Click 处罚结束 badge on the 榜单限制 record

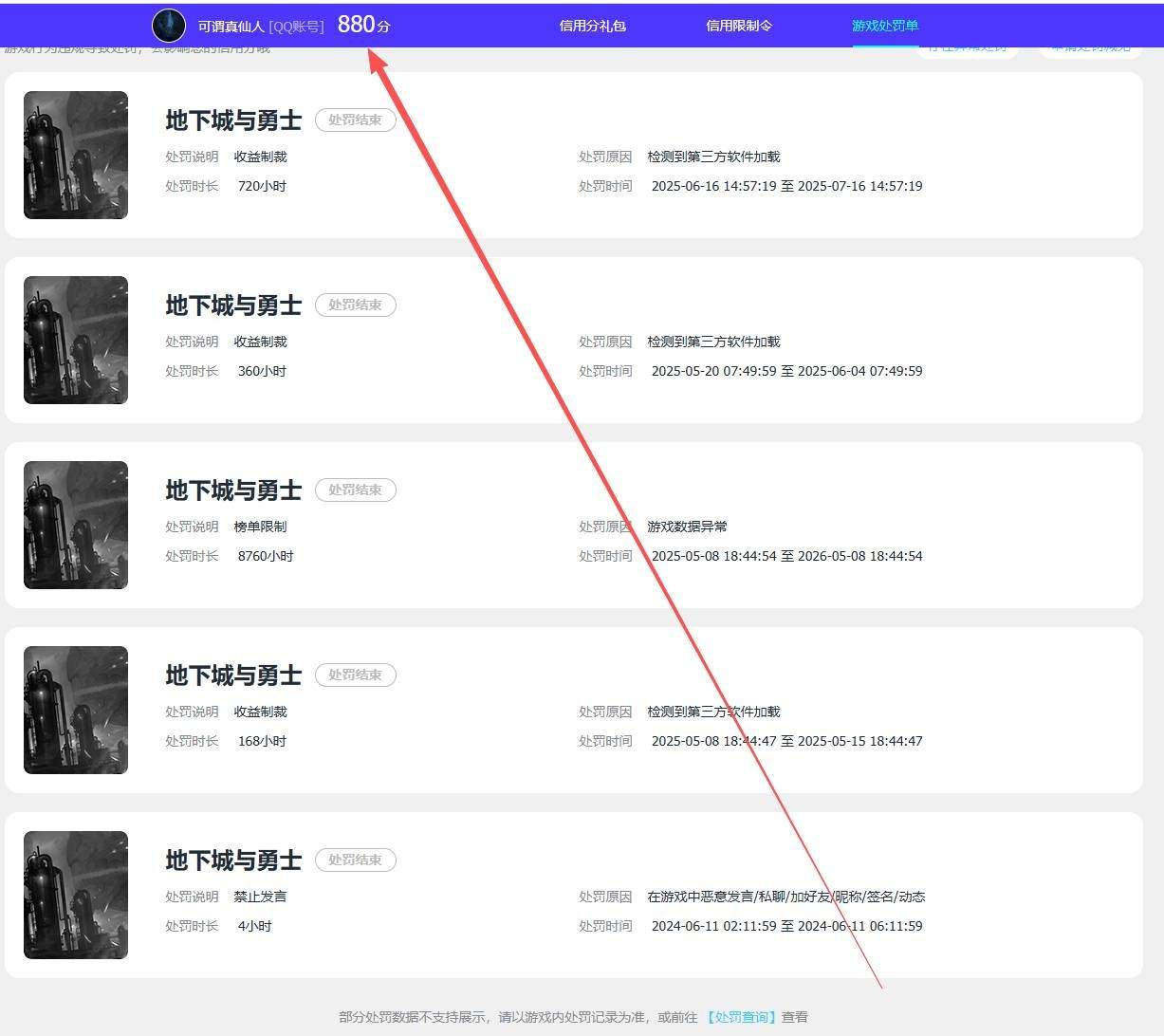(356, 490)
